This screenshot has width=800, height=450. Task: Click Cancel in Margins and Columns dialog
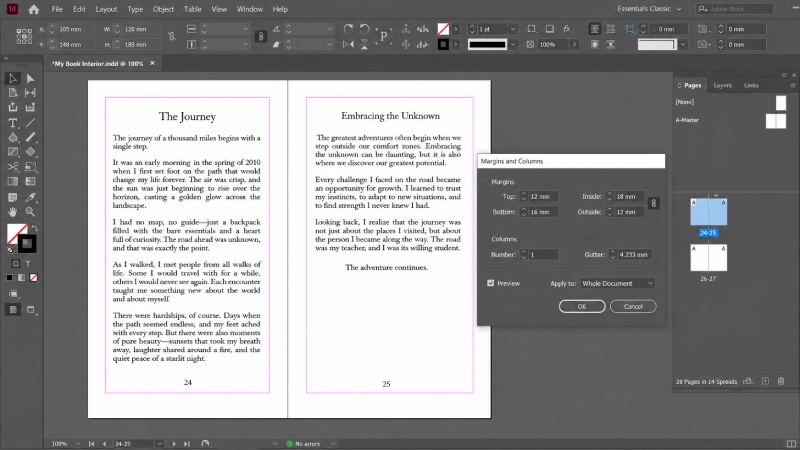click(x=633, y=306)
